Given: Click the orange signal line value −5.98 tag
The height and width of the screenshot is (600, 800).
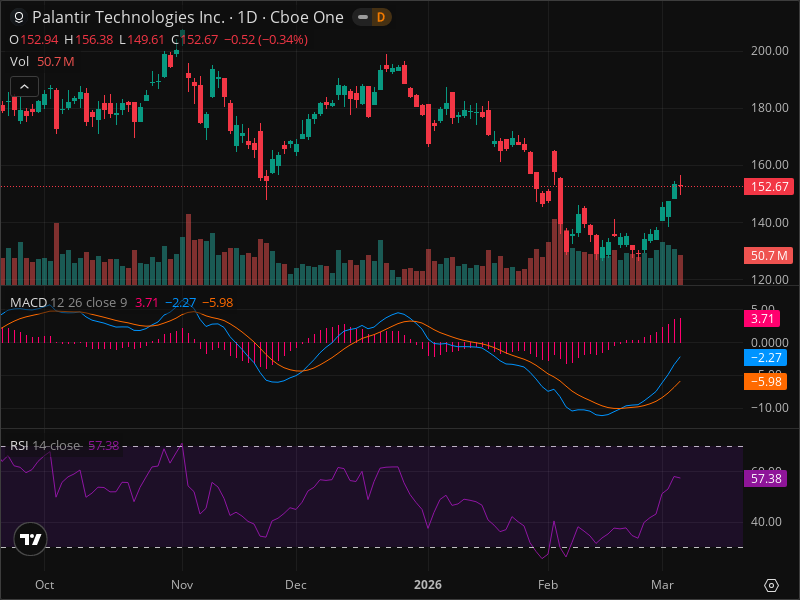Looking at the screenshot, I should coord(765,381).
